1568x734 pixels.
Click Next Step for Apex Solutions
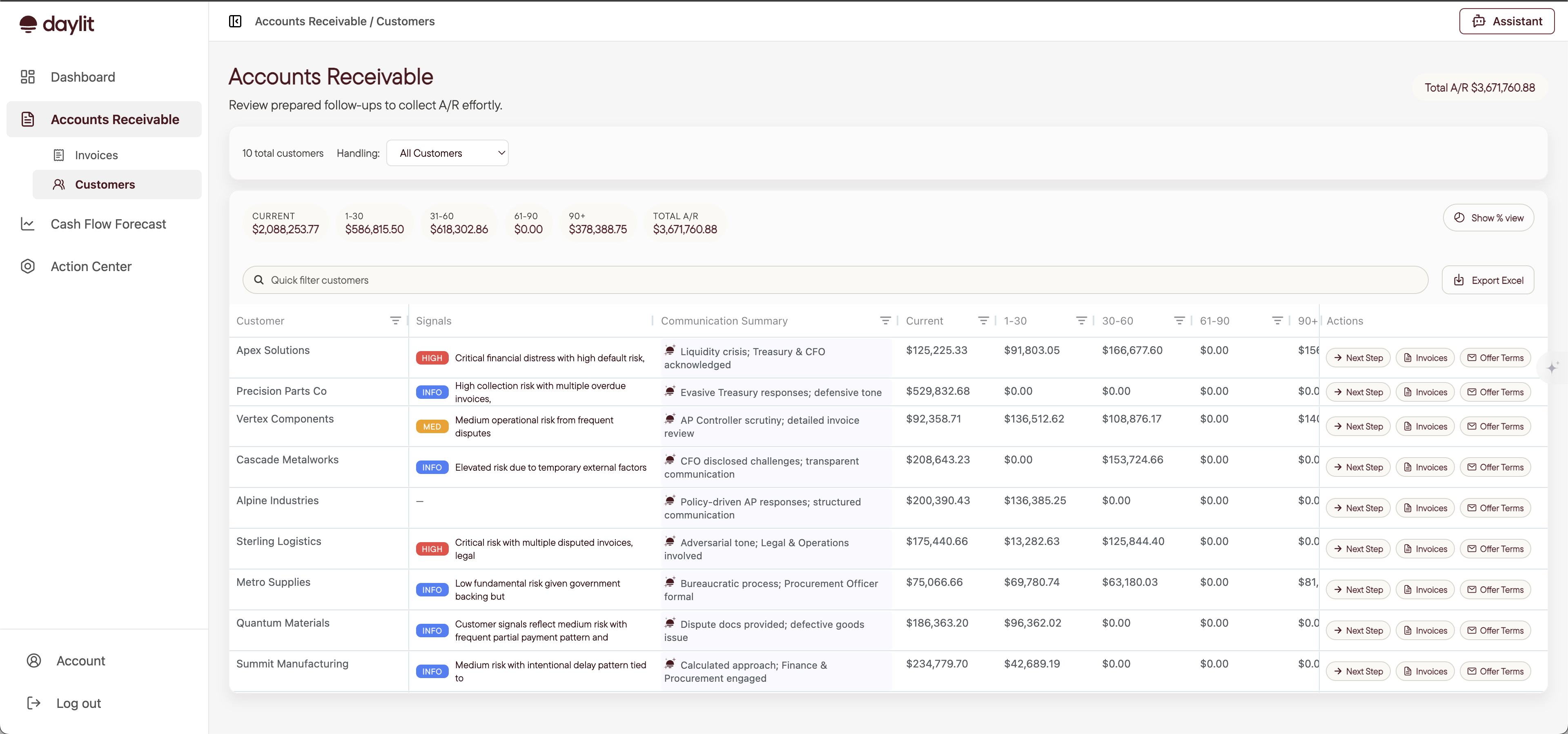pos(1358,358)
